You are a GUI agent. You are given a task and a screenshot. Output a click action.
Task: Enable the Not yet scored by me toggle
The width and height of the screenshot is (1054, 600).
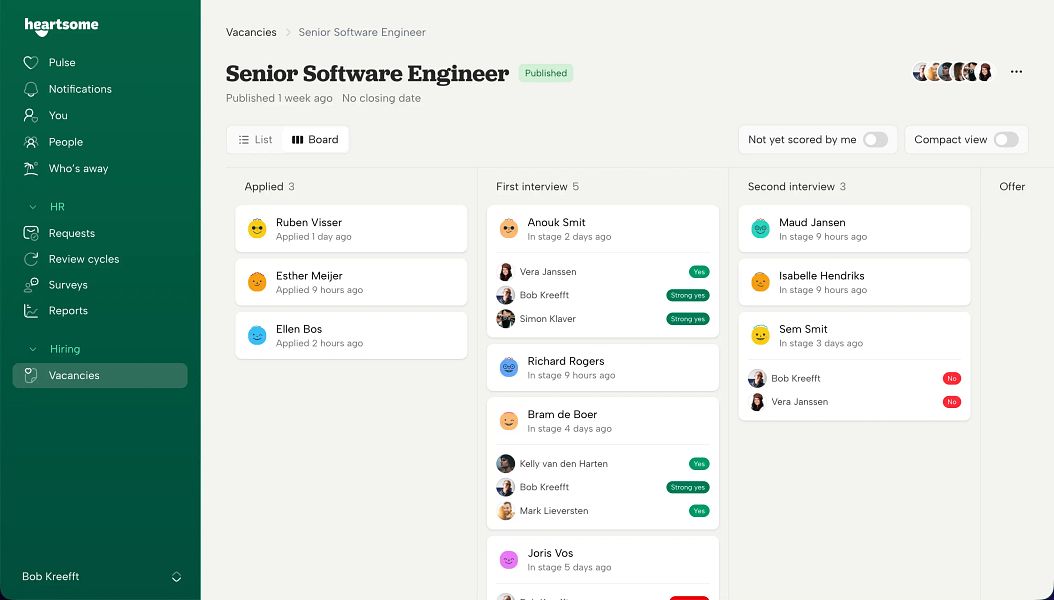(875, 140)
